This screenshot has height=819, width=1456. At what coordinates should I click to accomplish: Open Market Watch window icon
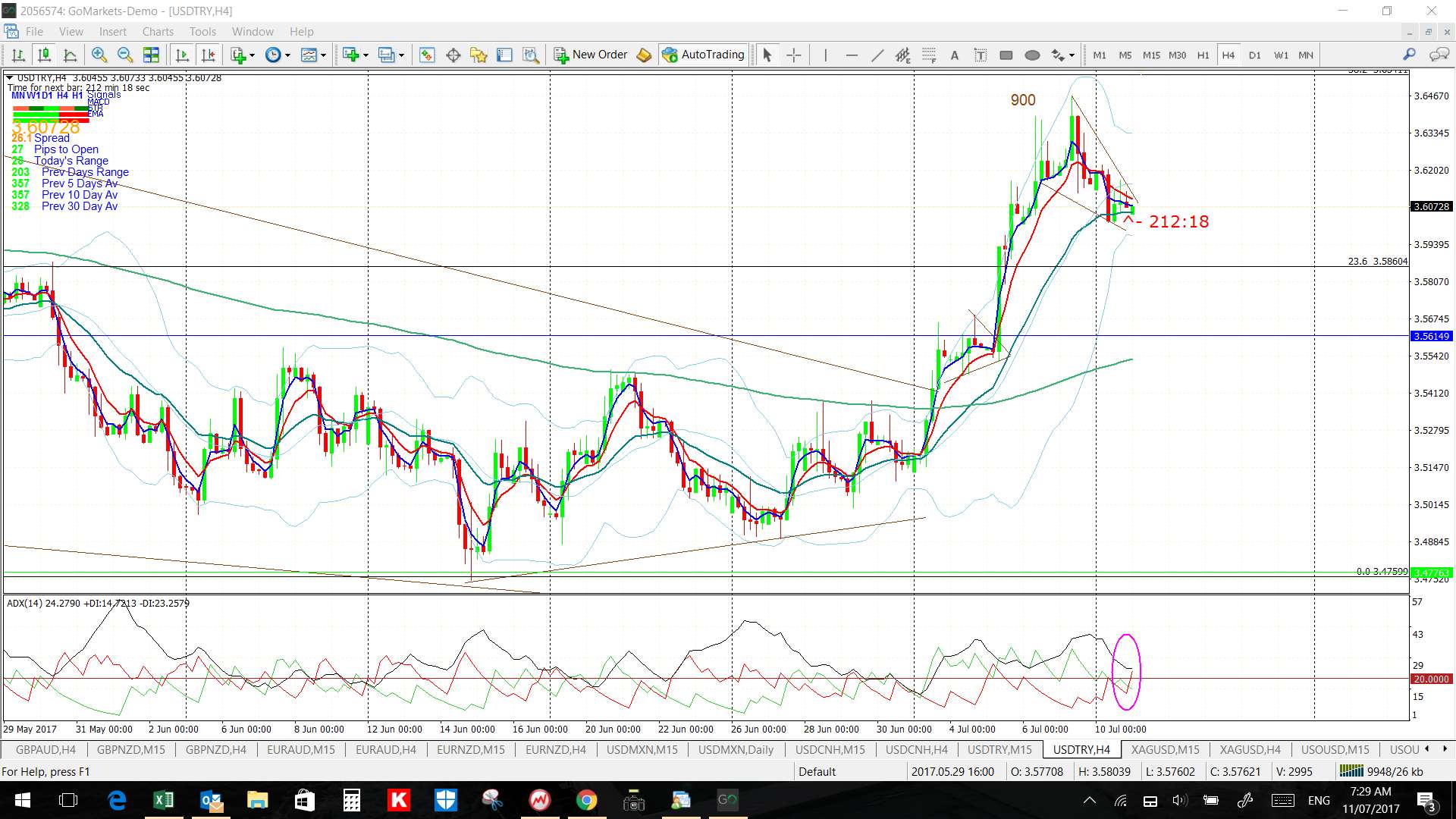pyautogui.click(x=427, y=55)
